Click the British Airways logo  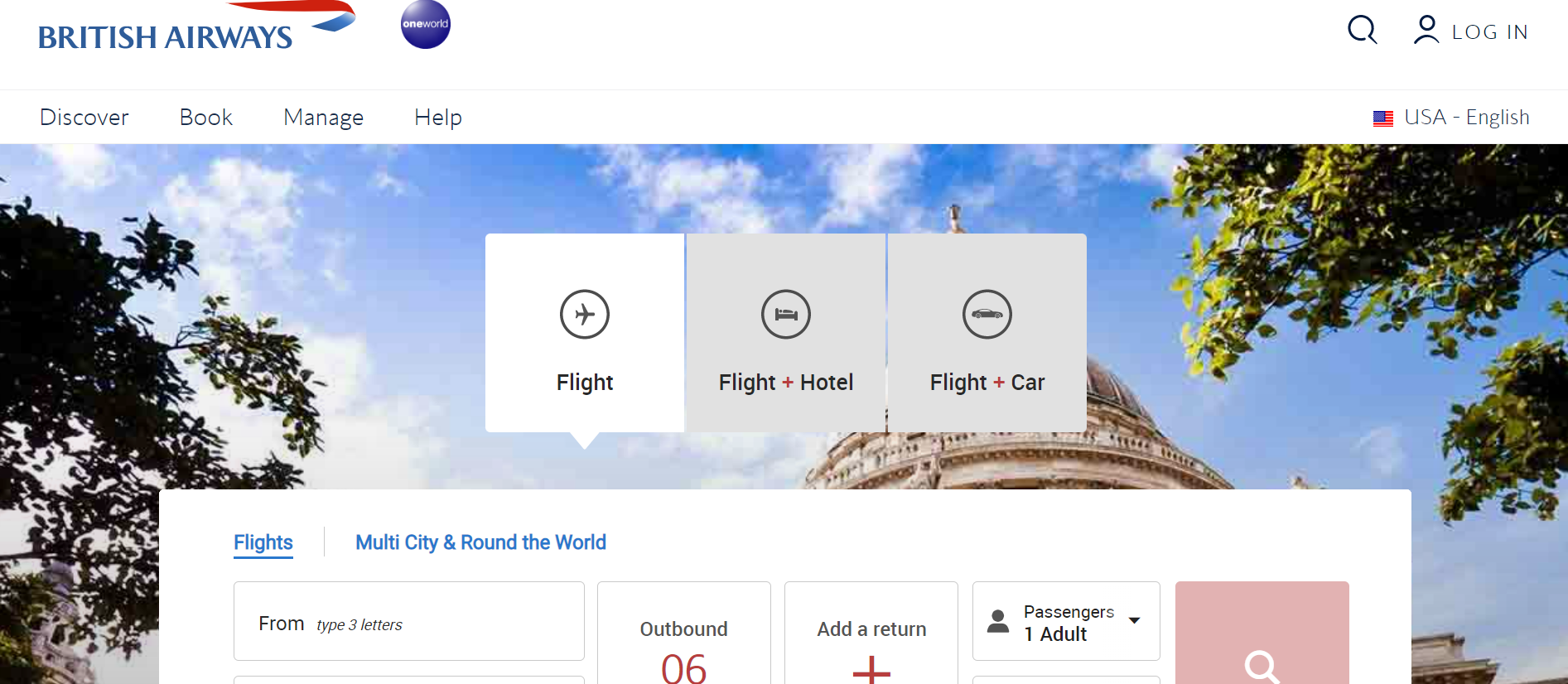(x=196, y=30)
